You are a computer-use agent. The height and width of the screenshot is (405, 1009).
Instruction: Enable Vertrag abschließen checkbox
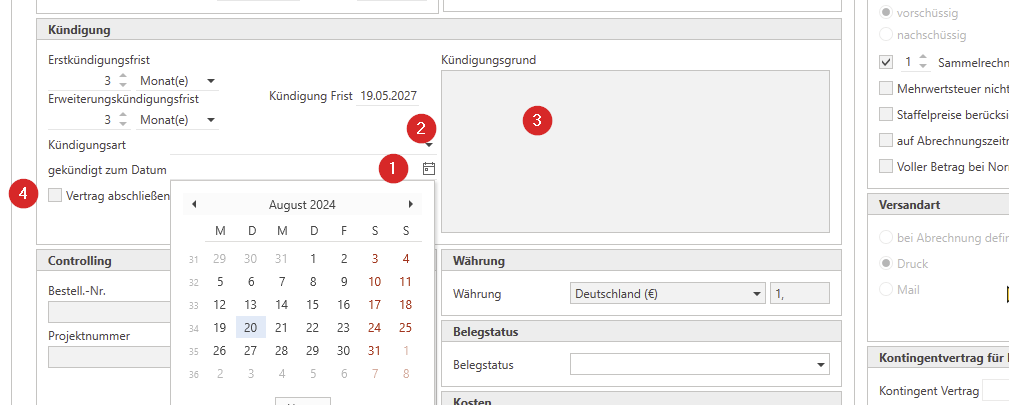55,196
